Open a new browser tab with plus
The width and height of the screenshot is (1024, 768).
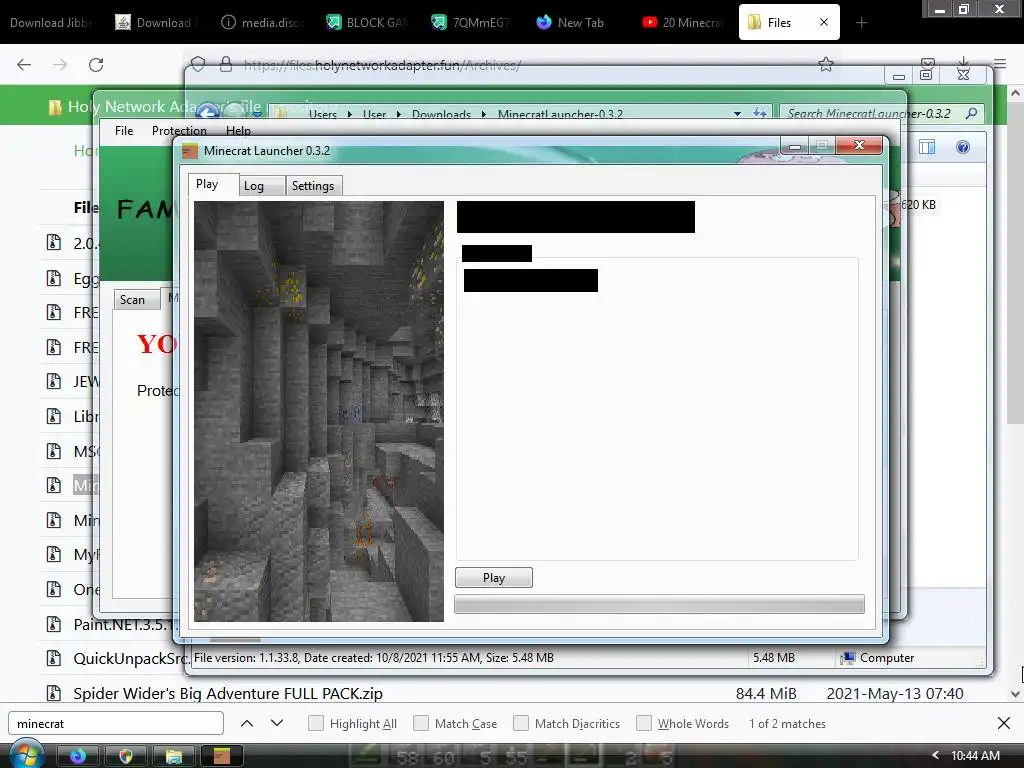pyautogui.click(x=861, y=23)
